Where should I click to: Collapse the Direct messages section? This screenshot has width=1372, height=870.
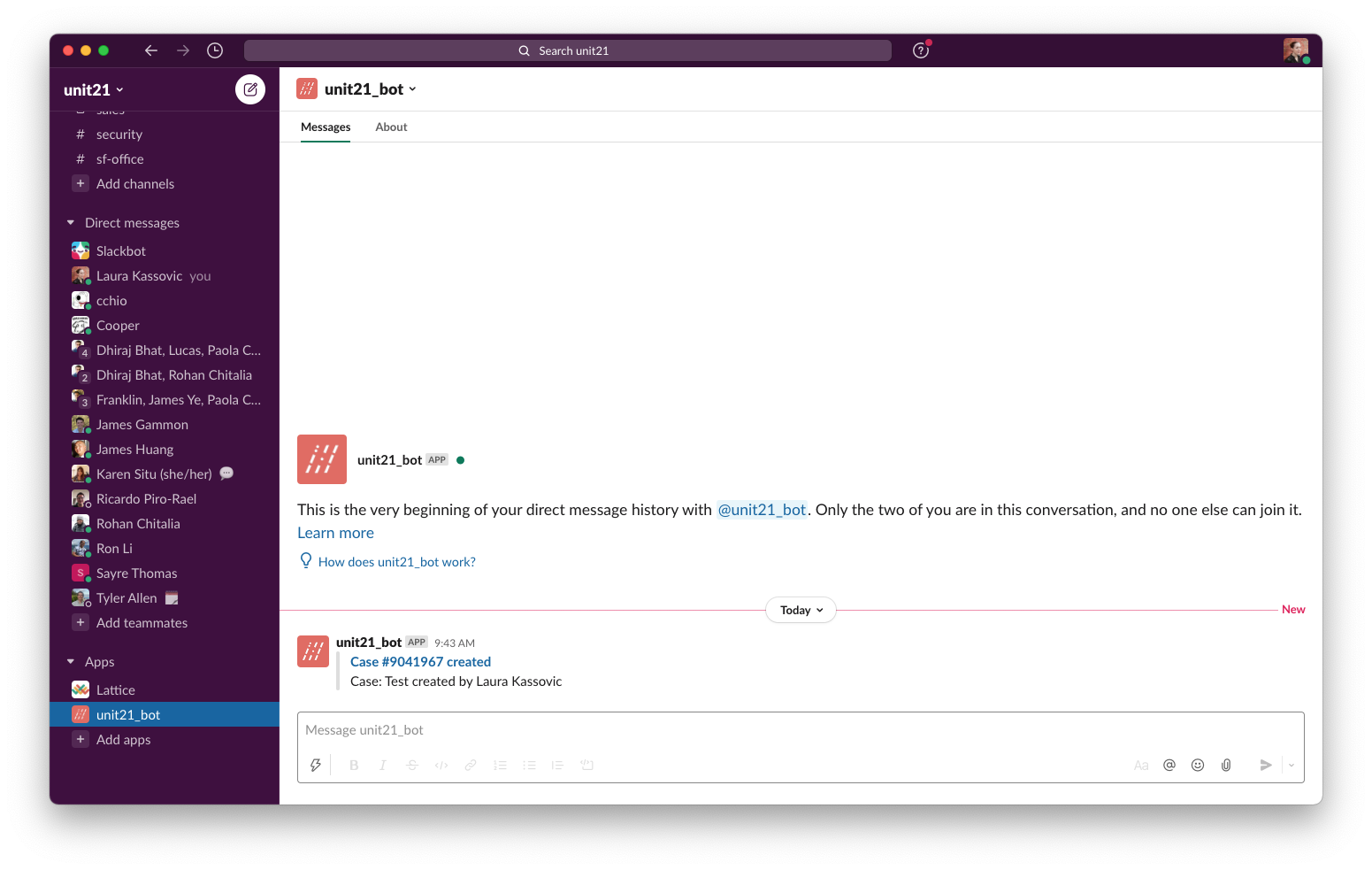(x=71, y=223)
